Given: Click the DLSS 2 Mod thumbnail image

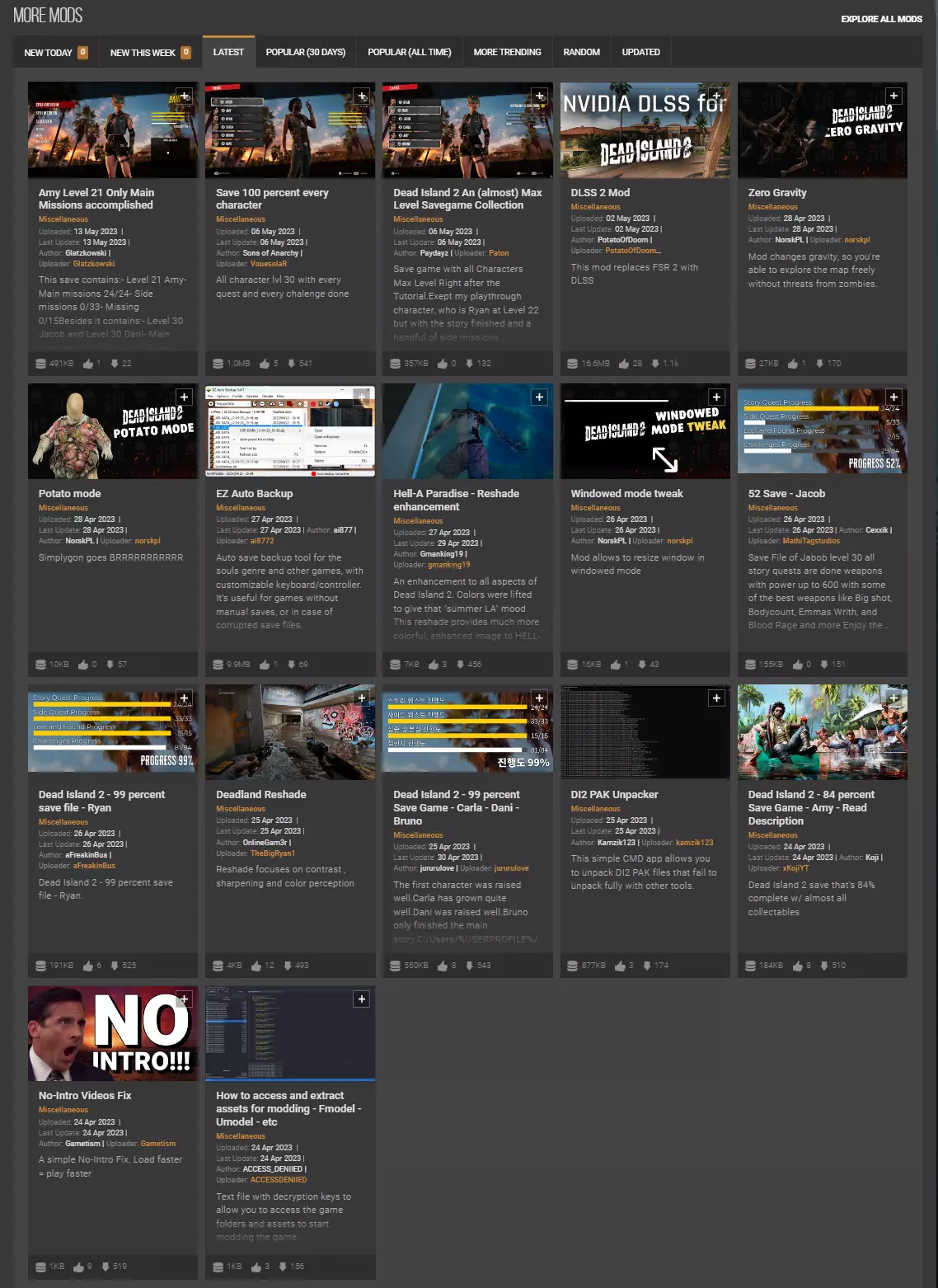Looking at the screenshot, I should [x=645, y=129].
